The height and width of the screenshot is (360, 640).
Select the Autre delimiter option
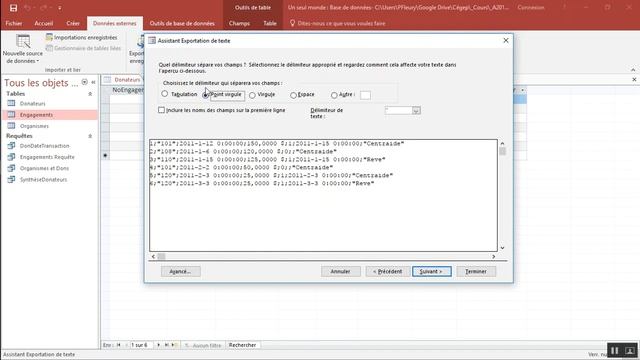coord(334,95)
